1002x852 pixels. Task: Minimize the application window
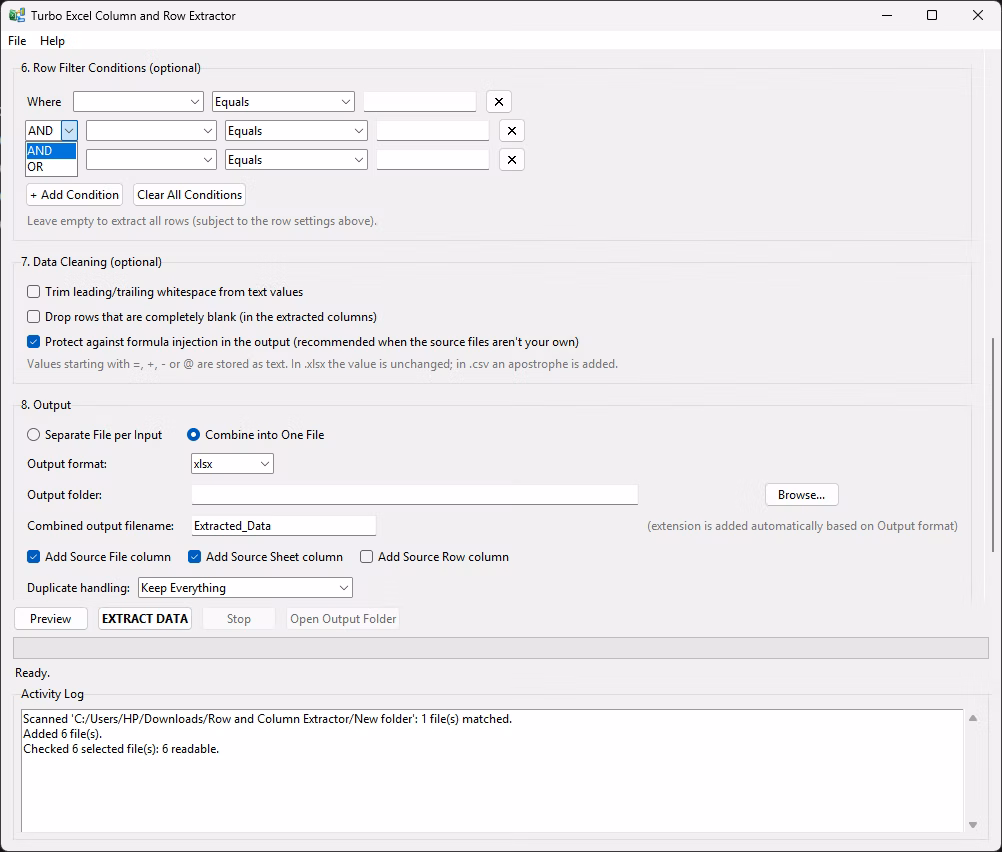887,15
